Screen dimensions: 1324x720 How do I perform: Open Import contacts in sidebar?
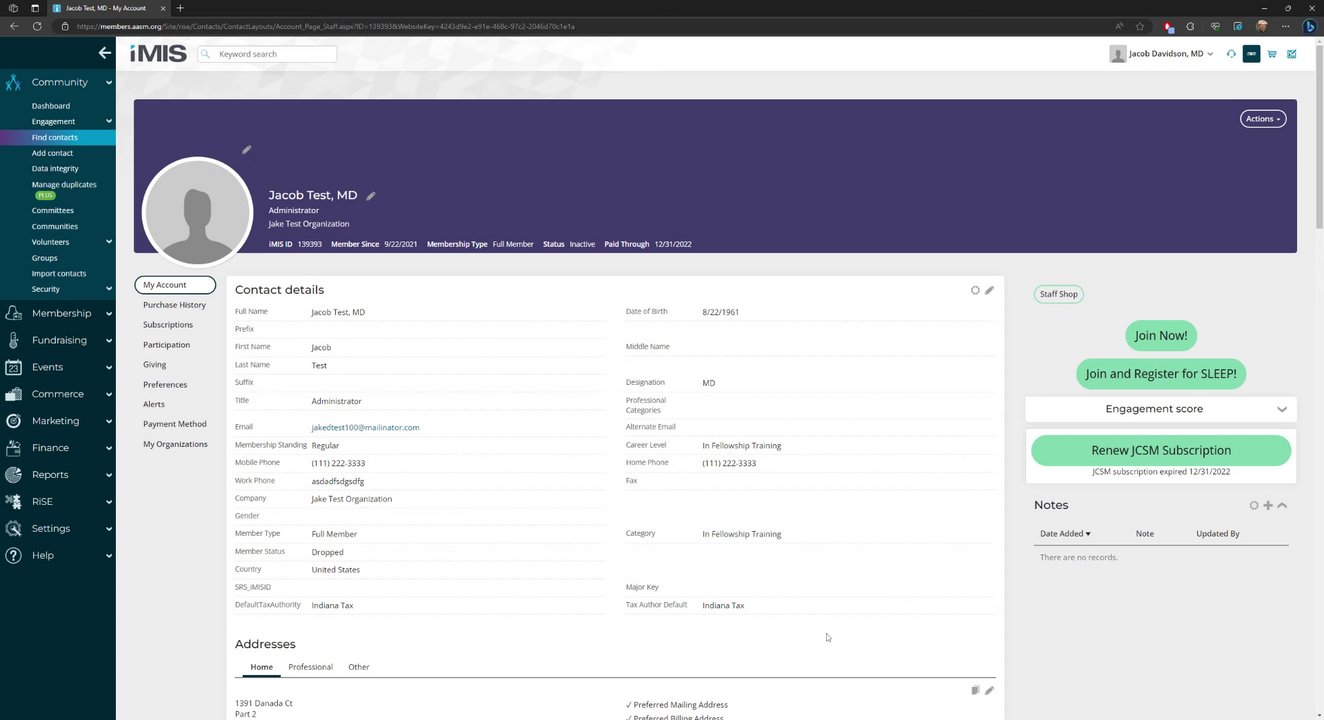pyautogui.click(x=59, y=273)
